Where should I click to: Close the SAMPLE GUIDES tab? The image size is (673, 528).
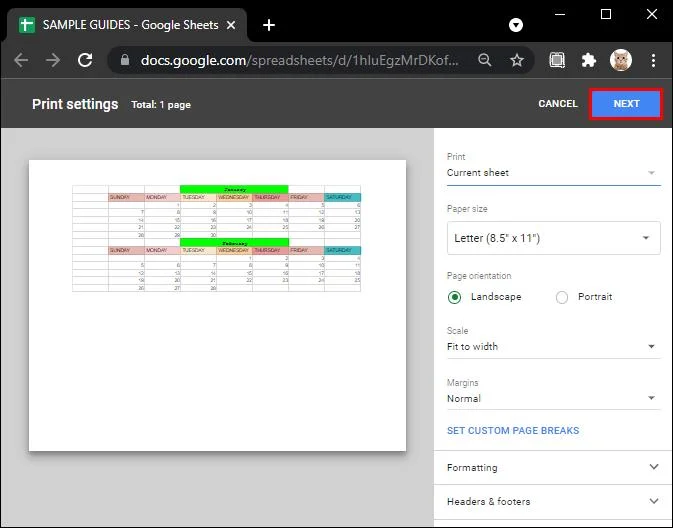pos(231,25)
